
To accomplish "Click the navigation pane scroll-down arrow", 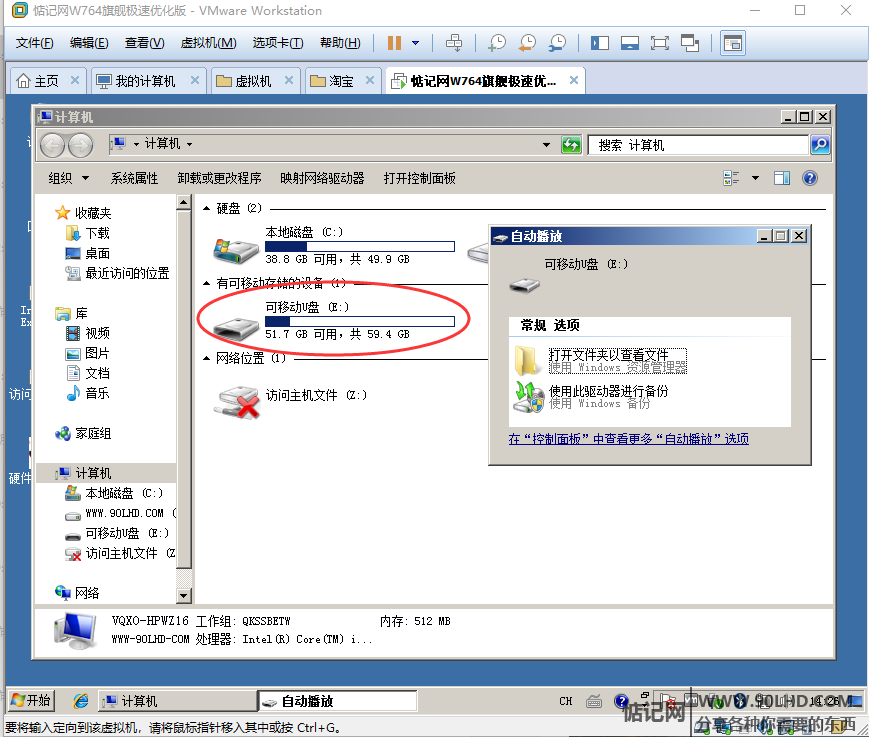I will click(183, 596).
